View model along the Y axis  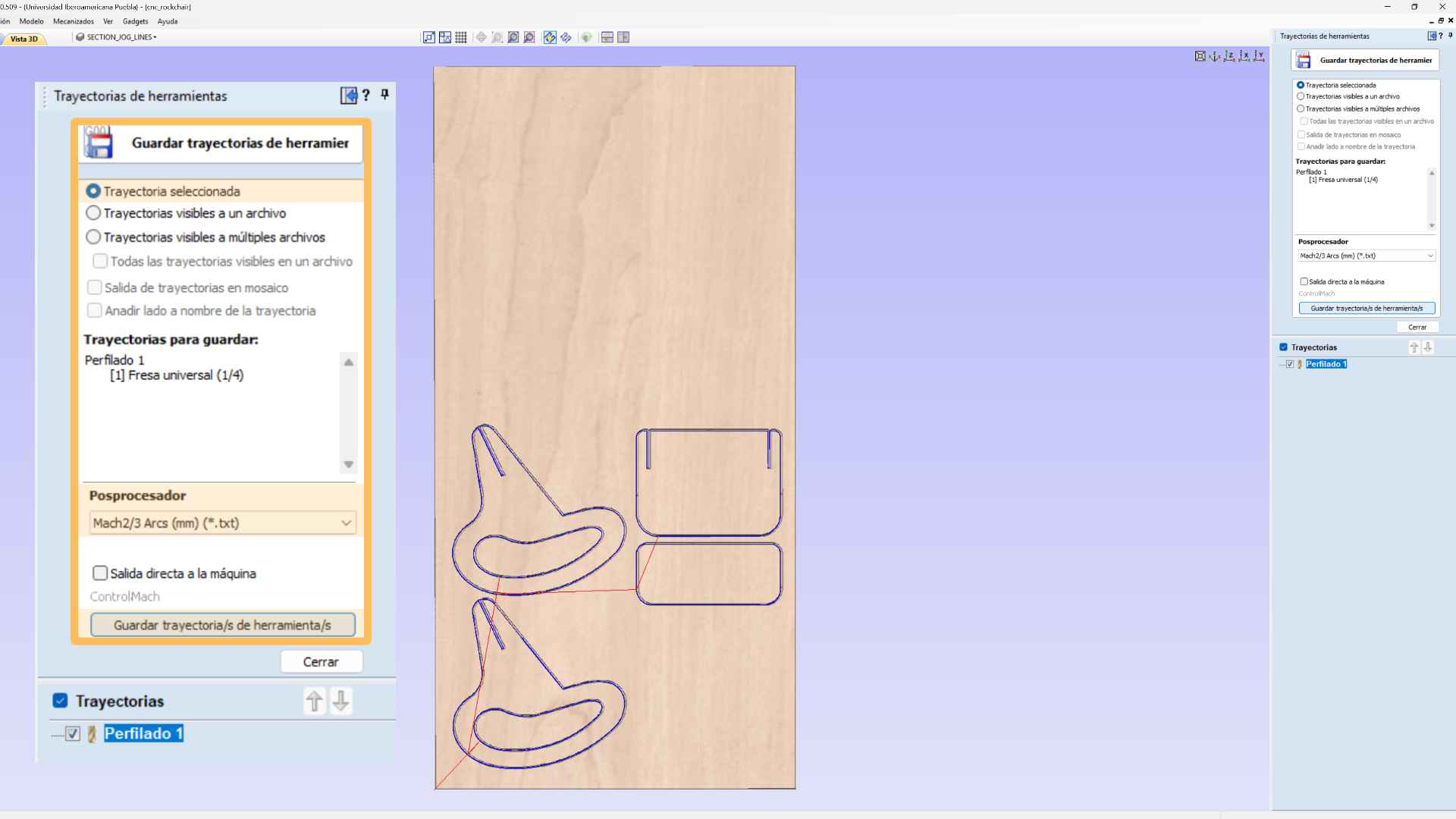pos(1259,56)
